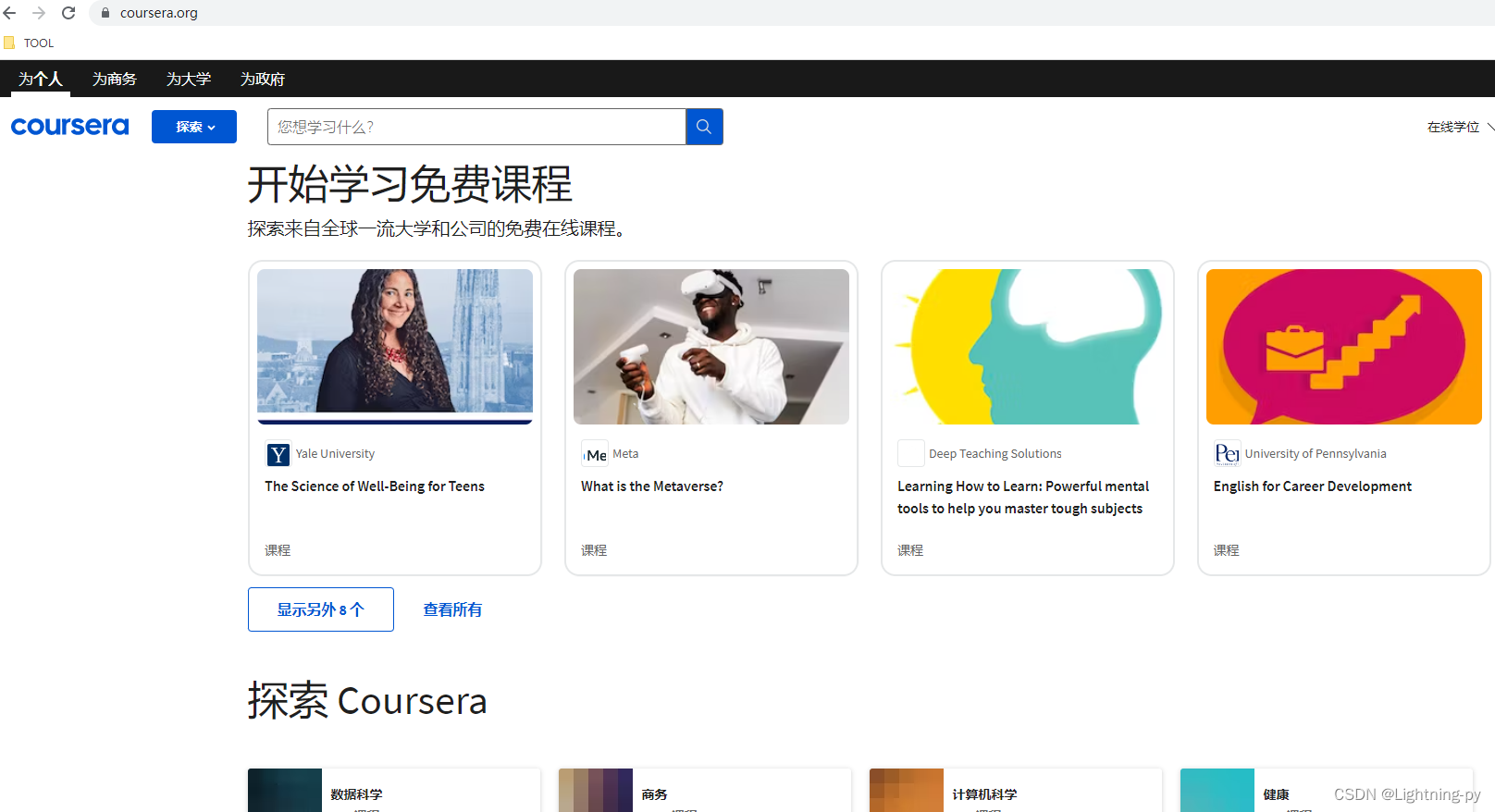Click 课程 label on Metaverse card
Screen dimensions: 1495x812
[594, 550]
